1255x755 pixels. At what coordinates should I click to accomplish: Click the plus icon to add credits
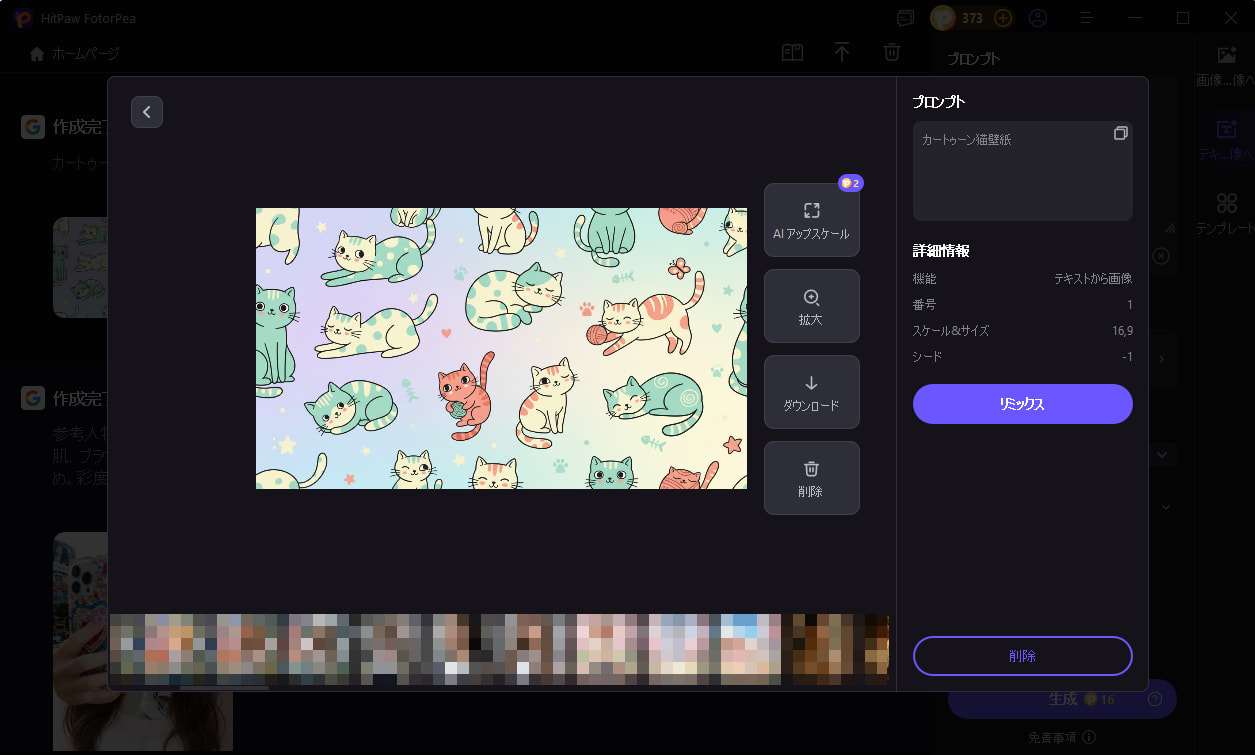(1003, 18)
